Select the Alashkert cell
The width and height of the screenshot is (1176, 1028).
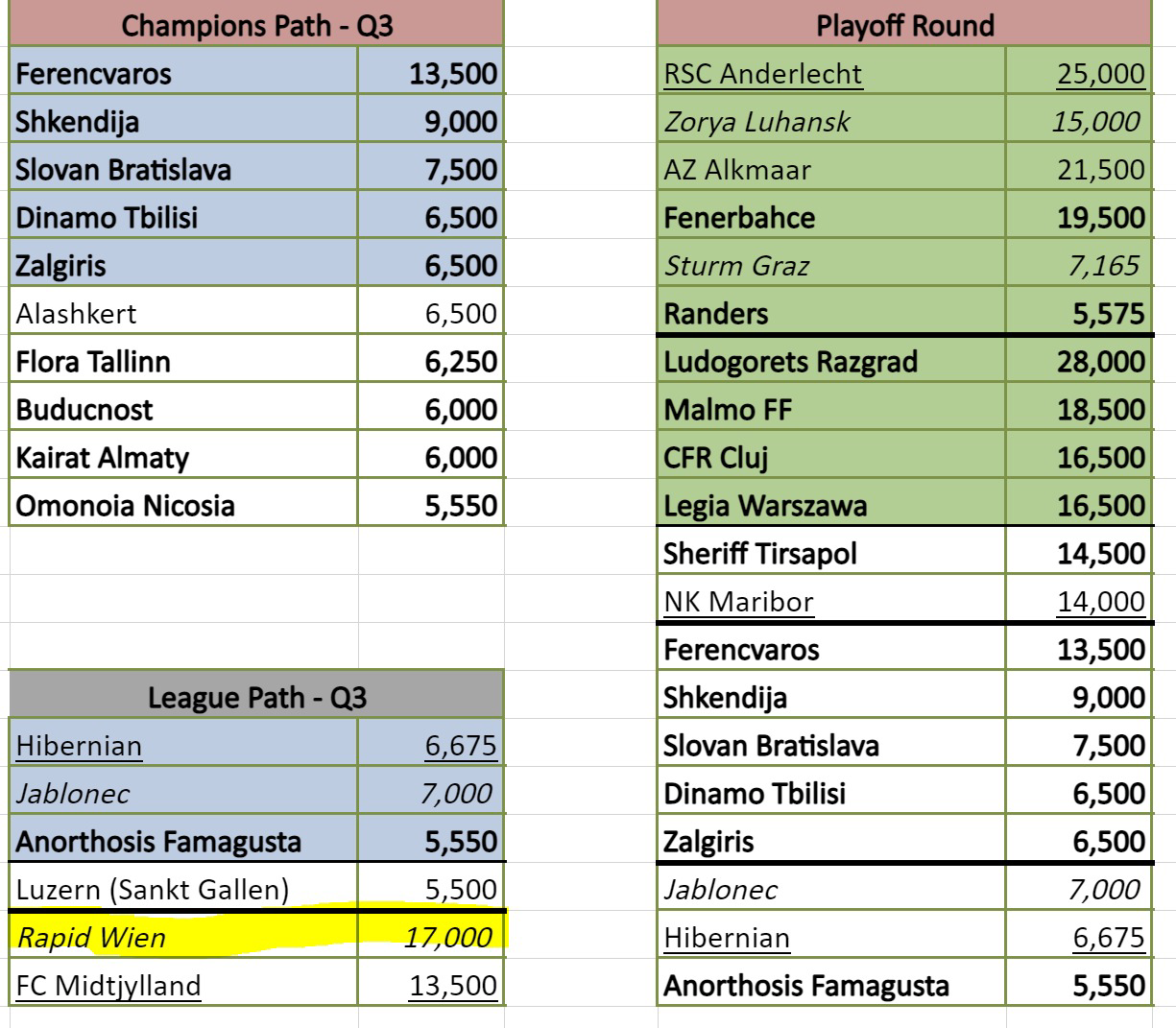click(x=183, y=313)
